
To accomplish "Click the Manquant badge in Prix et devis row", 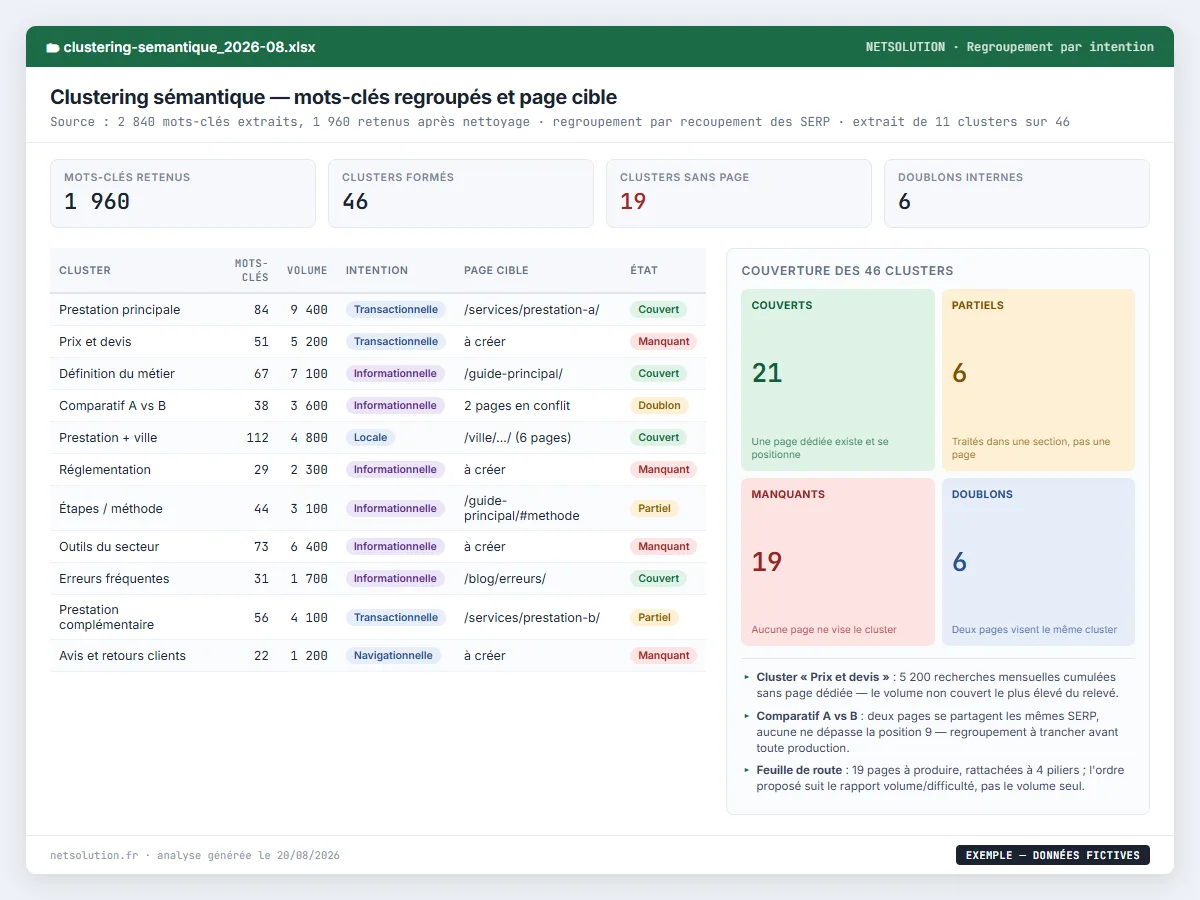I will point(663,342).
